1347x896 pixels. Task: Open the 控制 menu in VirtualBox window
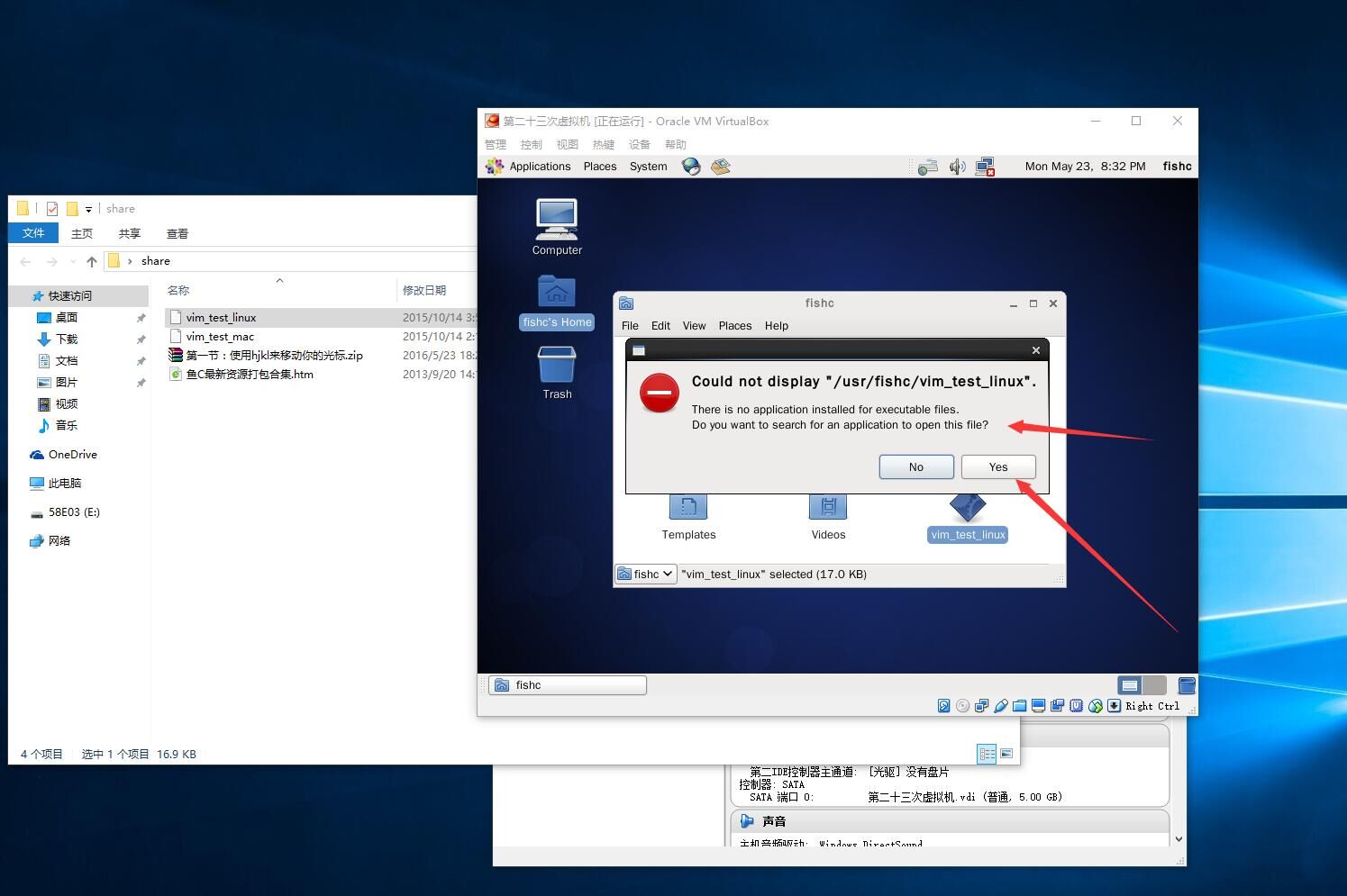[x=532, y=144]
